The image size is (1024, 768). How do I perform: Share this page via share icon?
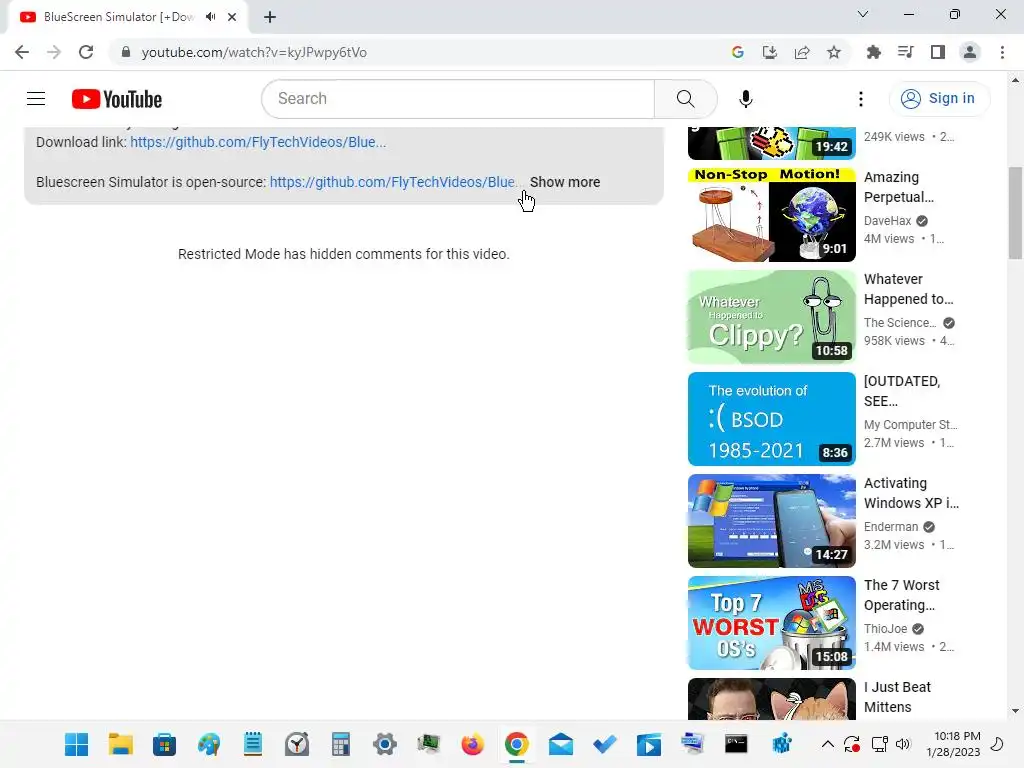[802, 52]
